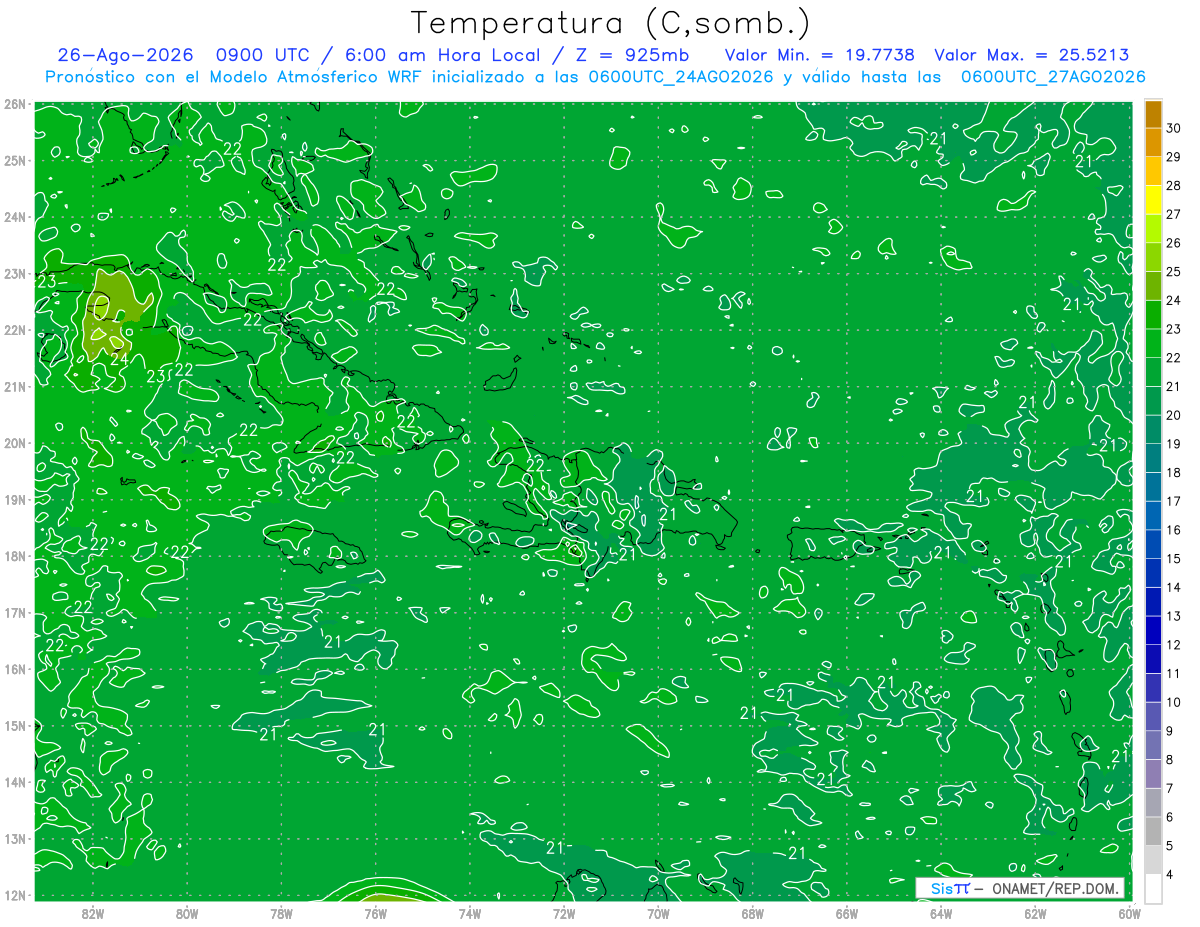The image size is (1200, 927).
Task: Click the '23N' latitude label
Action: (x=14, y=273)
